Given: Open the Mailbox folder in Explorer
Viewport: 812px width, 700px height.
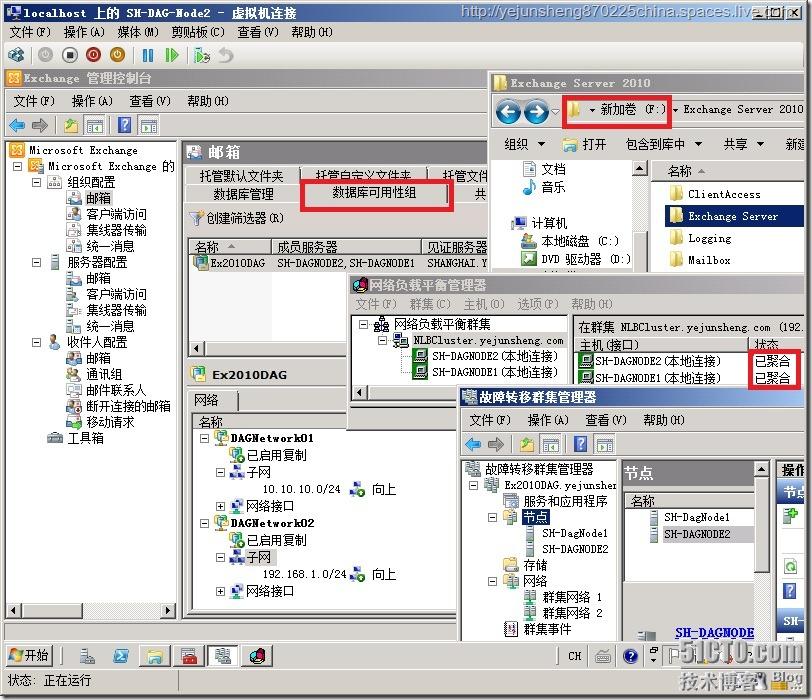Looking at the screenshot, I should [708, 260].
